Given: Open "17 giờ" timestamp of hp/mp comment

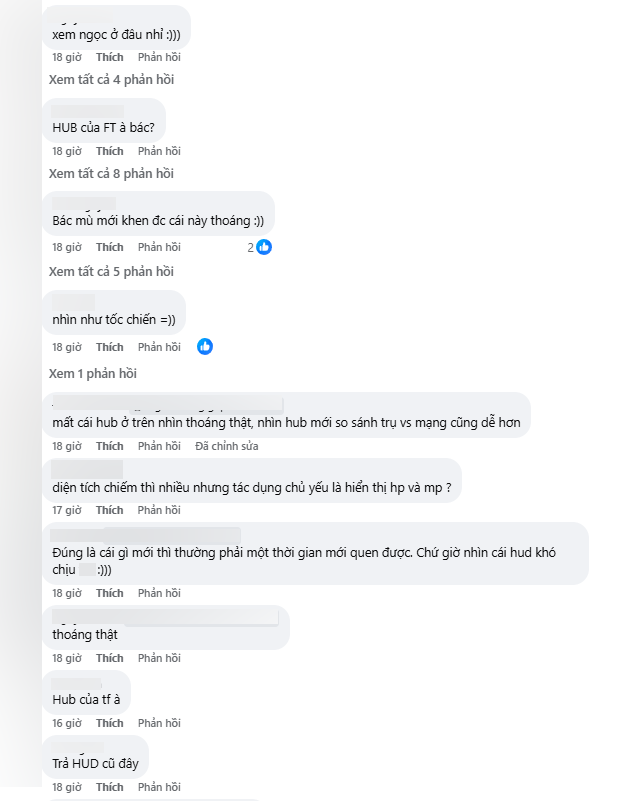Looking at the screenshot, I should coord(66,510).
